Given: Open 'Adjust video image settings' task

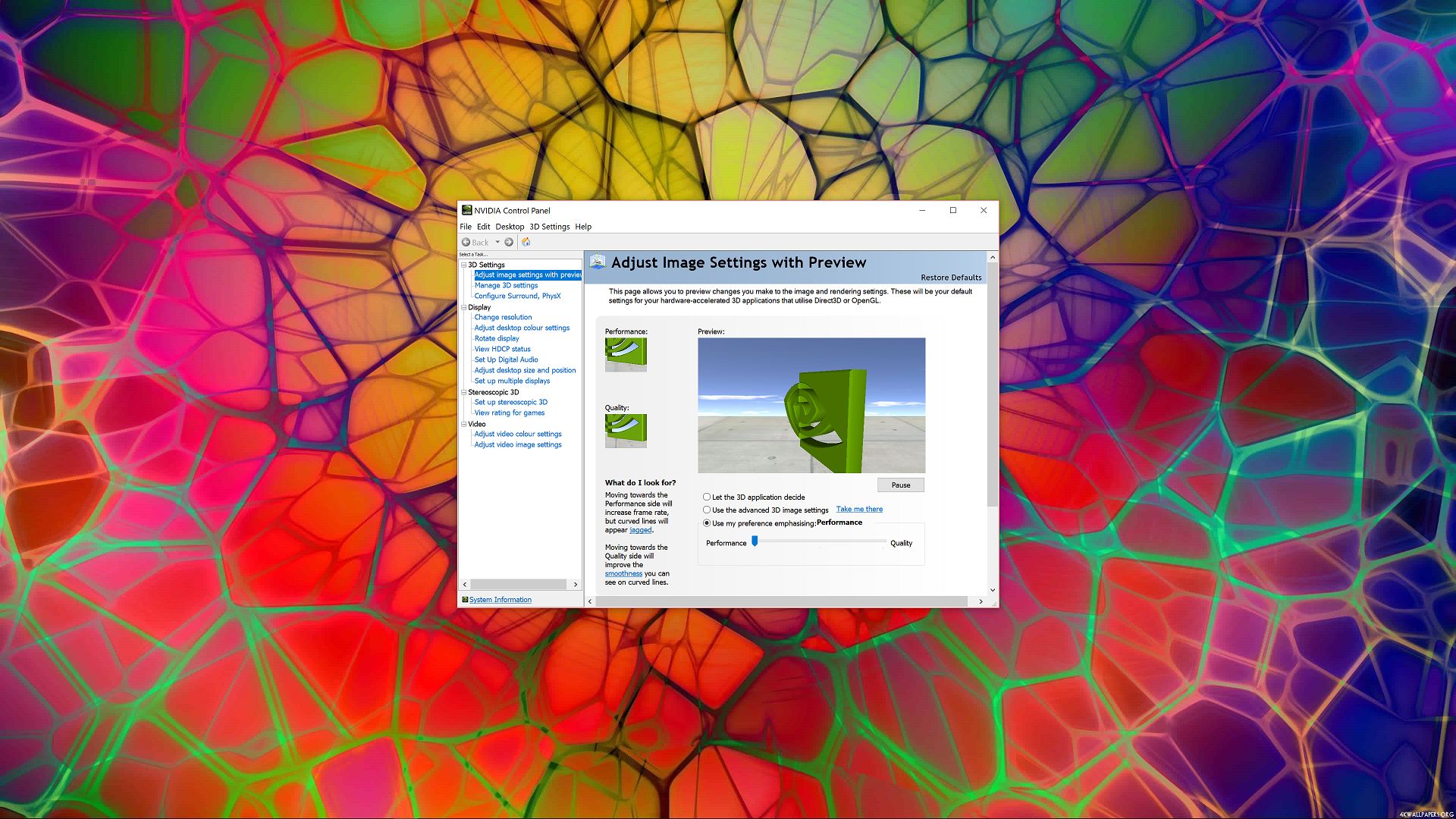Looking at the screenshot, I should [x=518, y=445].
